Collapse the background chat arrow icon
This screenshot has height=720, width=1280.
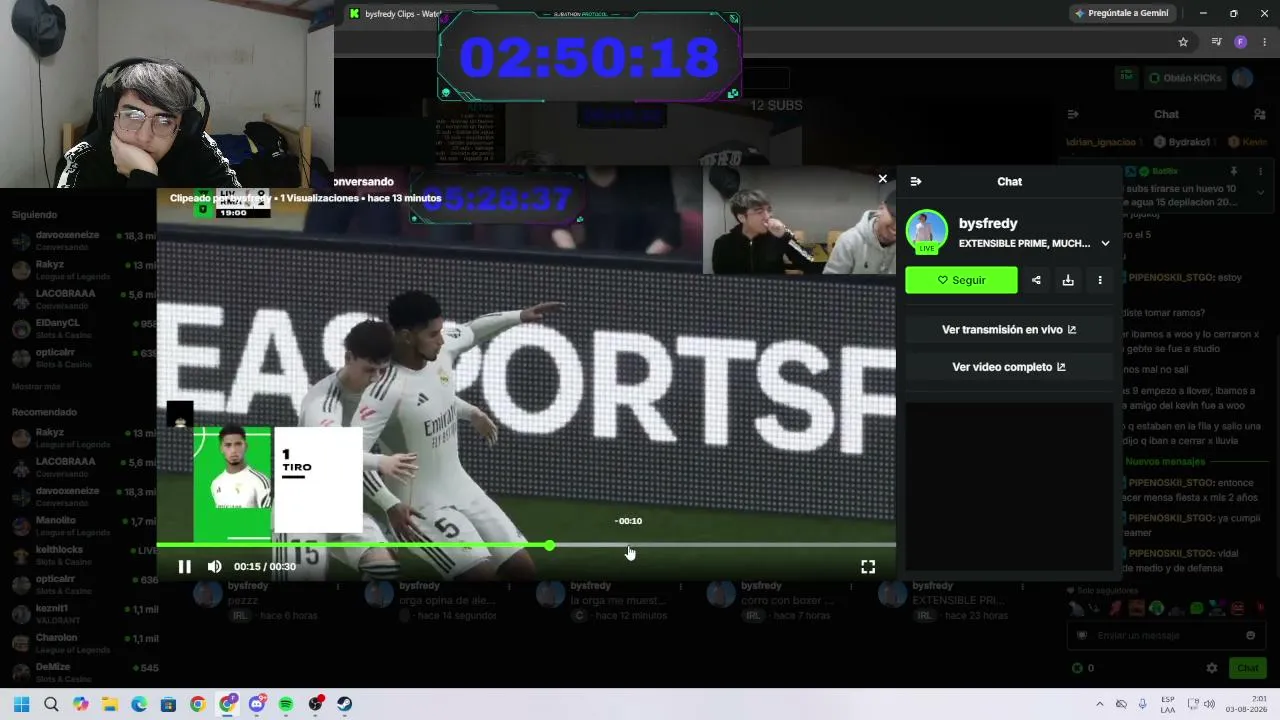1073,114
